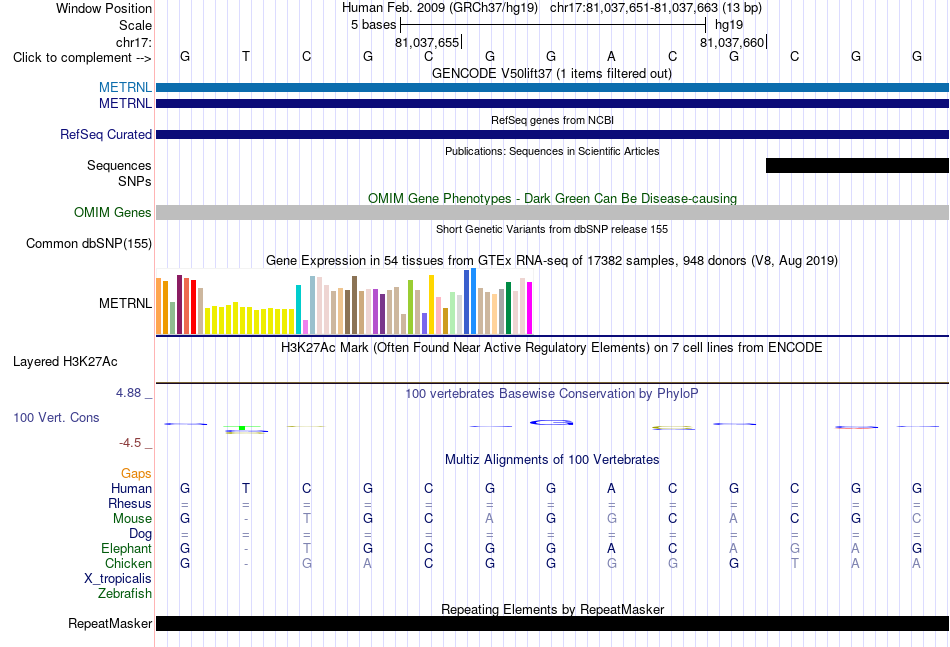Image resolution: width=950 pixels, height=647 pixels.
Task: Click 'Repeating Elements by RepeatMasker' title
Action: (x=552, y=609)
